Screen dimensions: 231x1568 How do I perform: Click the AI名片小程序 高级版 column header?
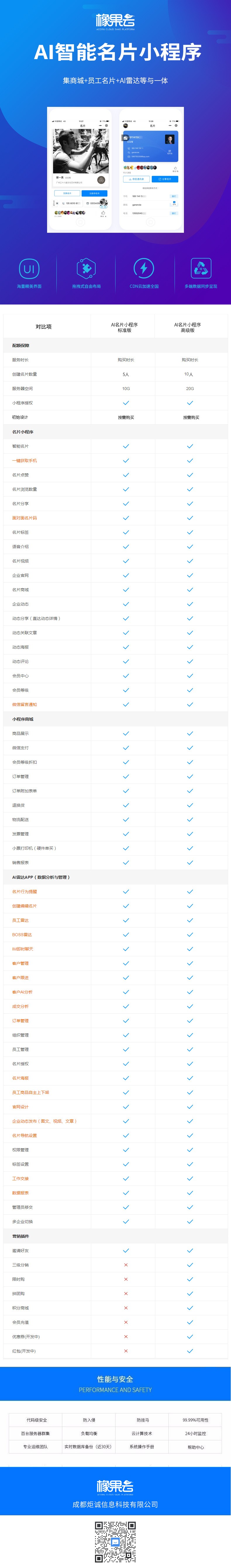point(187,327)
